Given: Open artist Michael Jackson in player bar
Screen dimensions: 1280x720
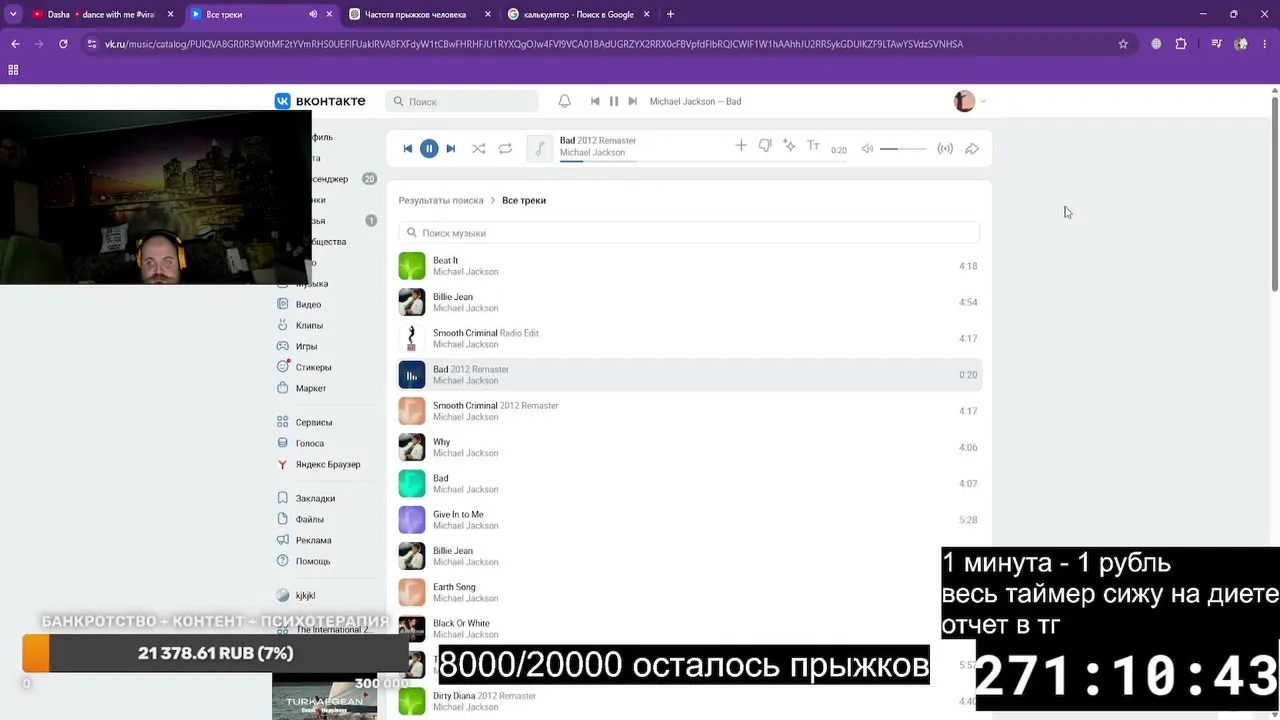Looking at the screenshot, I should (592, 153).
